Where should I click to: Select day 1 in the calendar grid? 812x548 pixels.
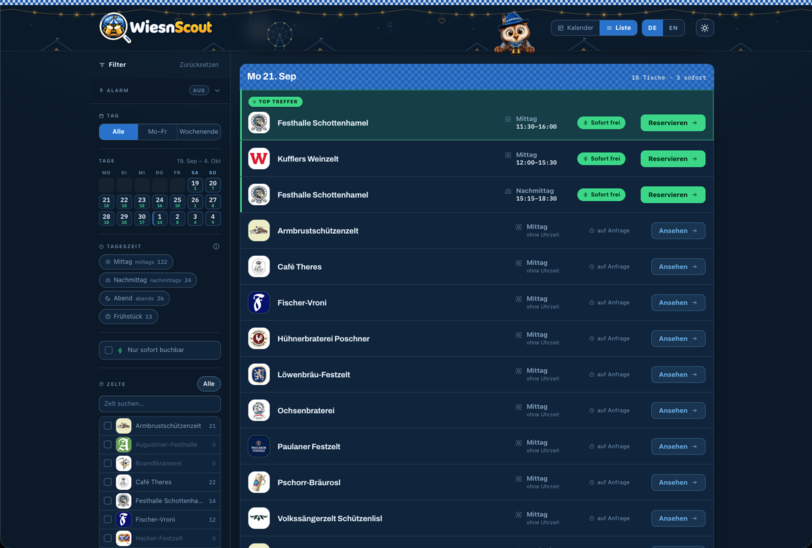160,219
